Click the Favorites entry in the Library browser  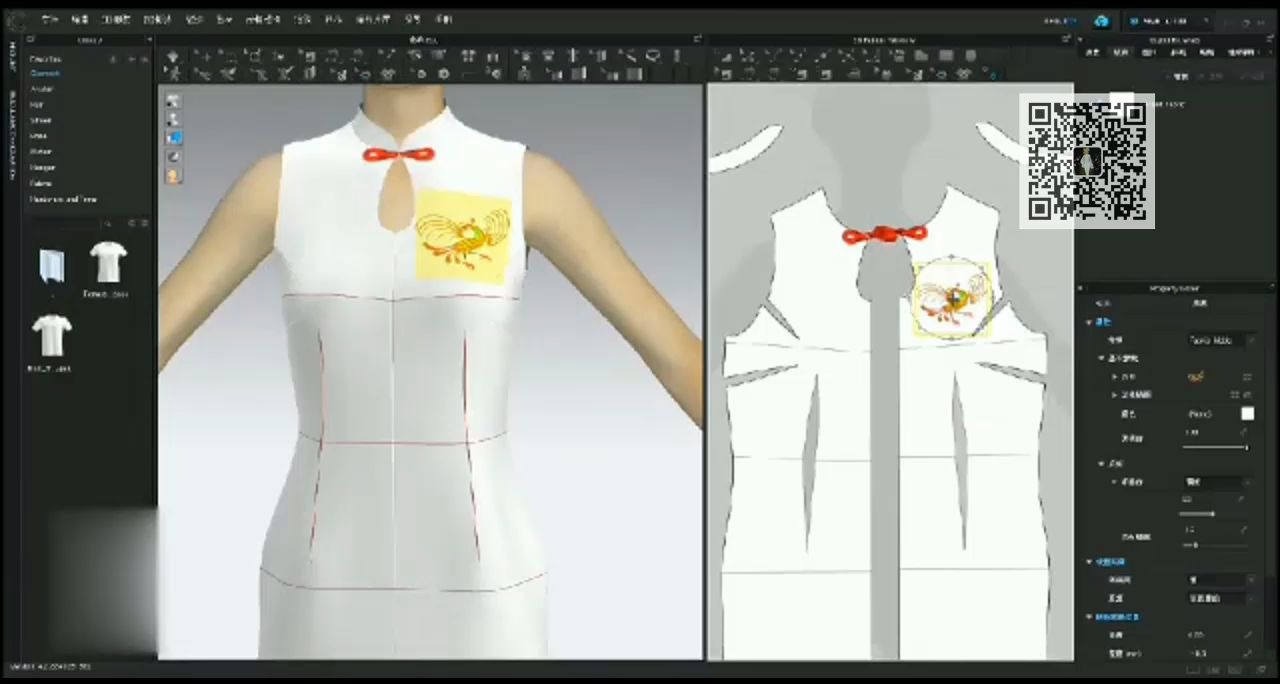[45, 58]
